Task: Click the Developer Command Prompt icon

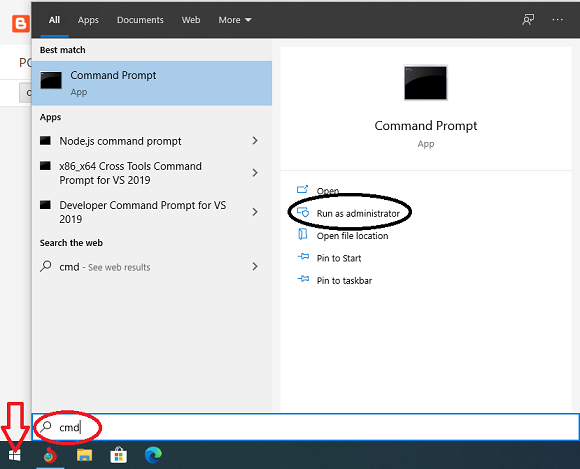Action: (x=45, y=205)
